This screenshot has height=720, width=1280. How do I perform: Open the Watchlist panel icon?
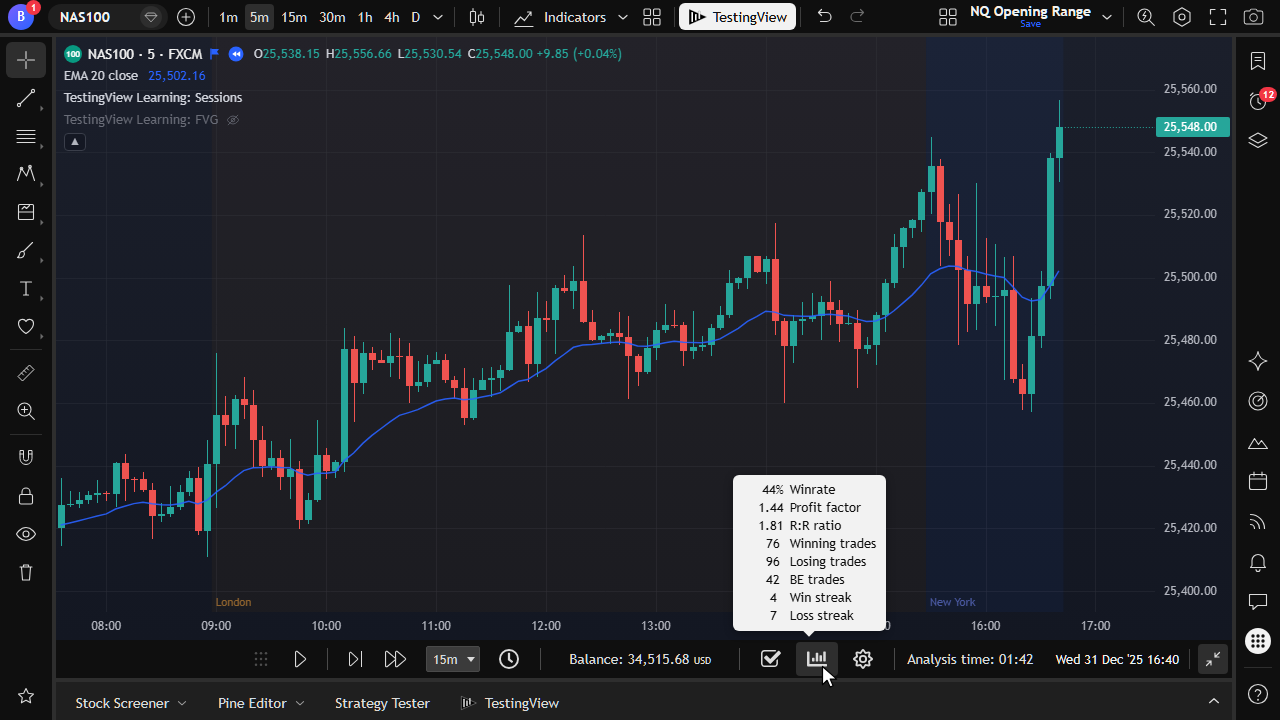pos(1258,61)
